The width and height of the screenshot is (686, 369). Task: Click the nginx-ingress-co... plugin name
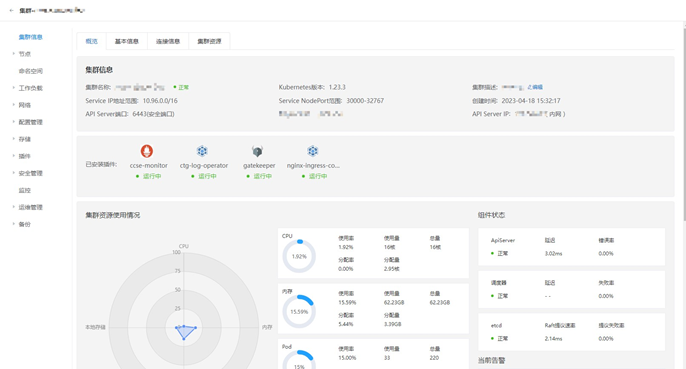click(313, 165)
